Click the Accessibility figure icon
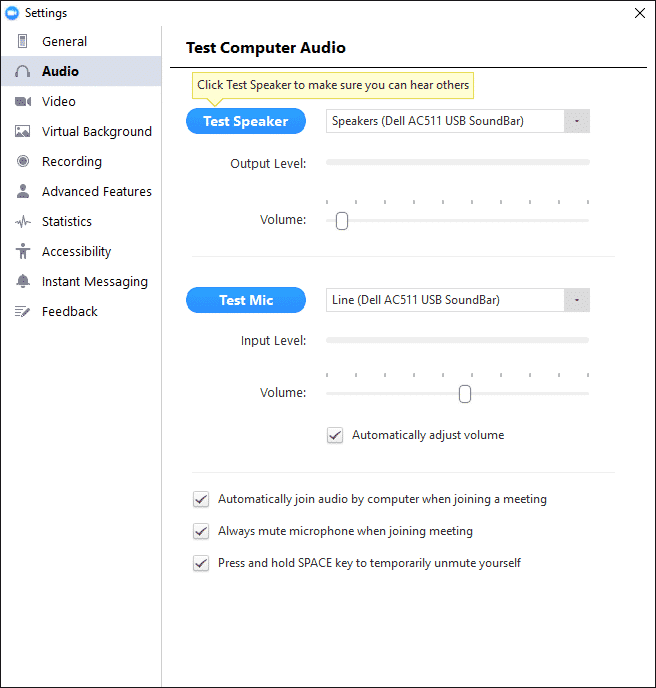This screenshot has width=656, height=688. point(23,251)
